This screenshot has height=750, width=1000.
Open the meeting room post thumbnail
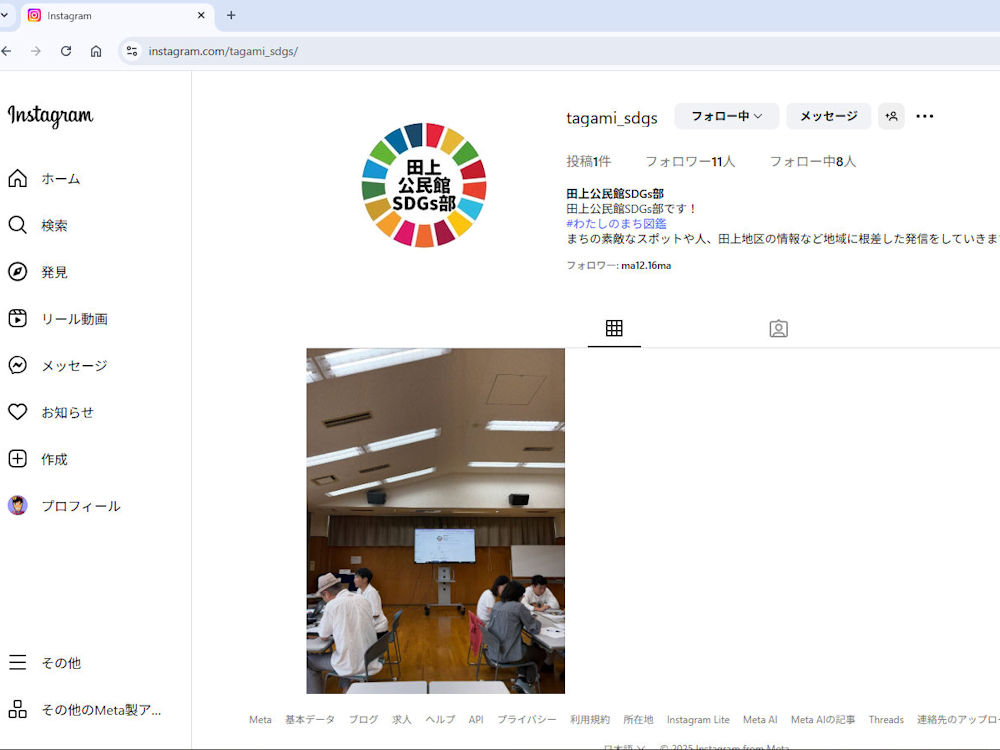click(435, 520)
